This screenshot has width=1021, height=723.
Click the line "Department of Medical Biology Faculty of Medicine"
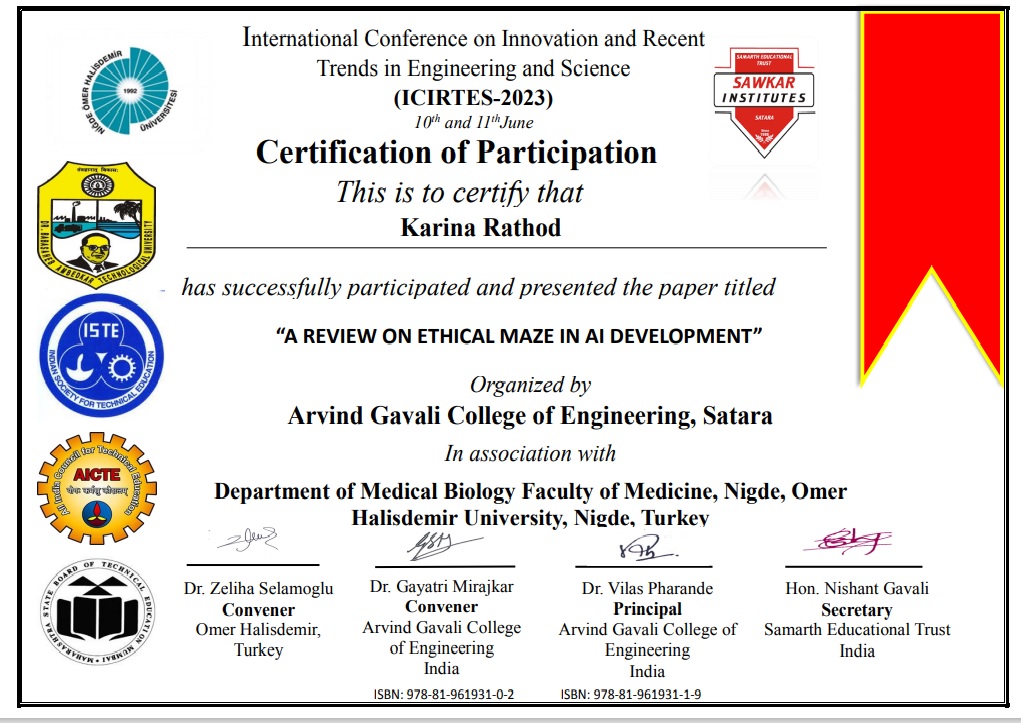(x=465, y=491)
